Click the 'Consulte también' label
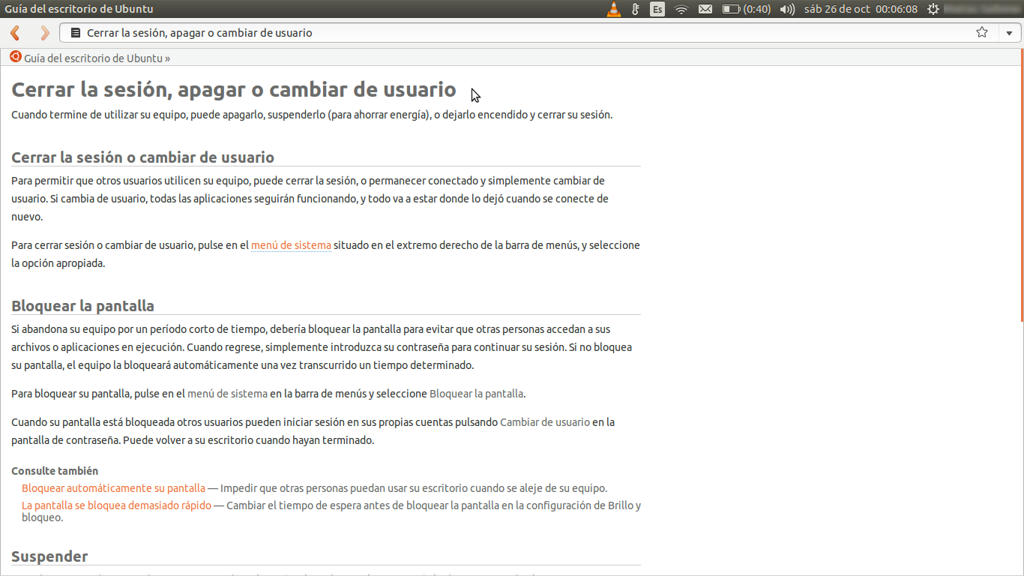The image size is (1024, 576). pyautogui.click(x=55, y=471)
